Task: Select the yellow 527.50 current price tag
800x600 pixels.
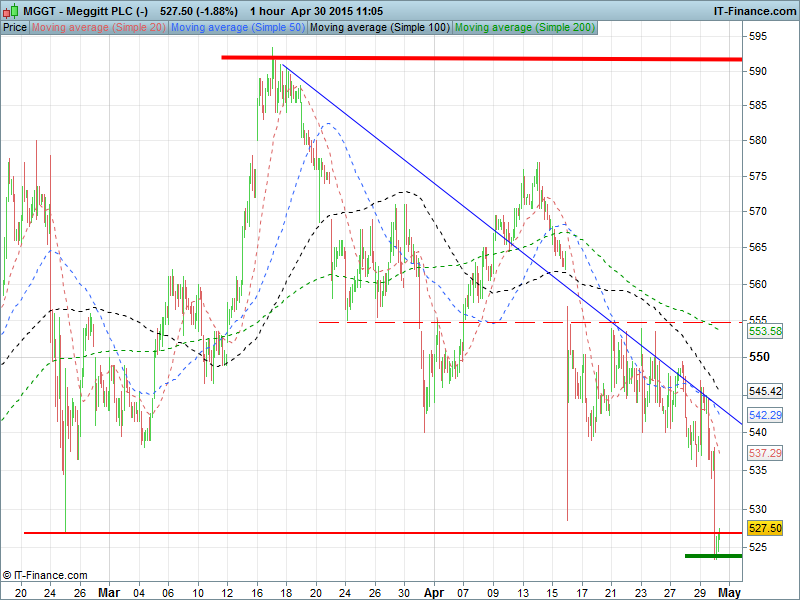Action: click(x=764, y=528)
